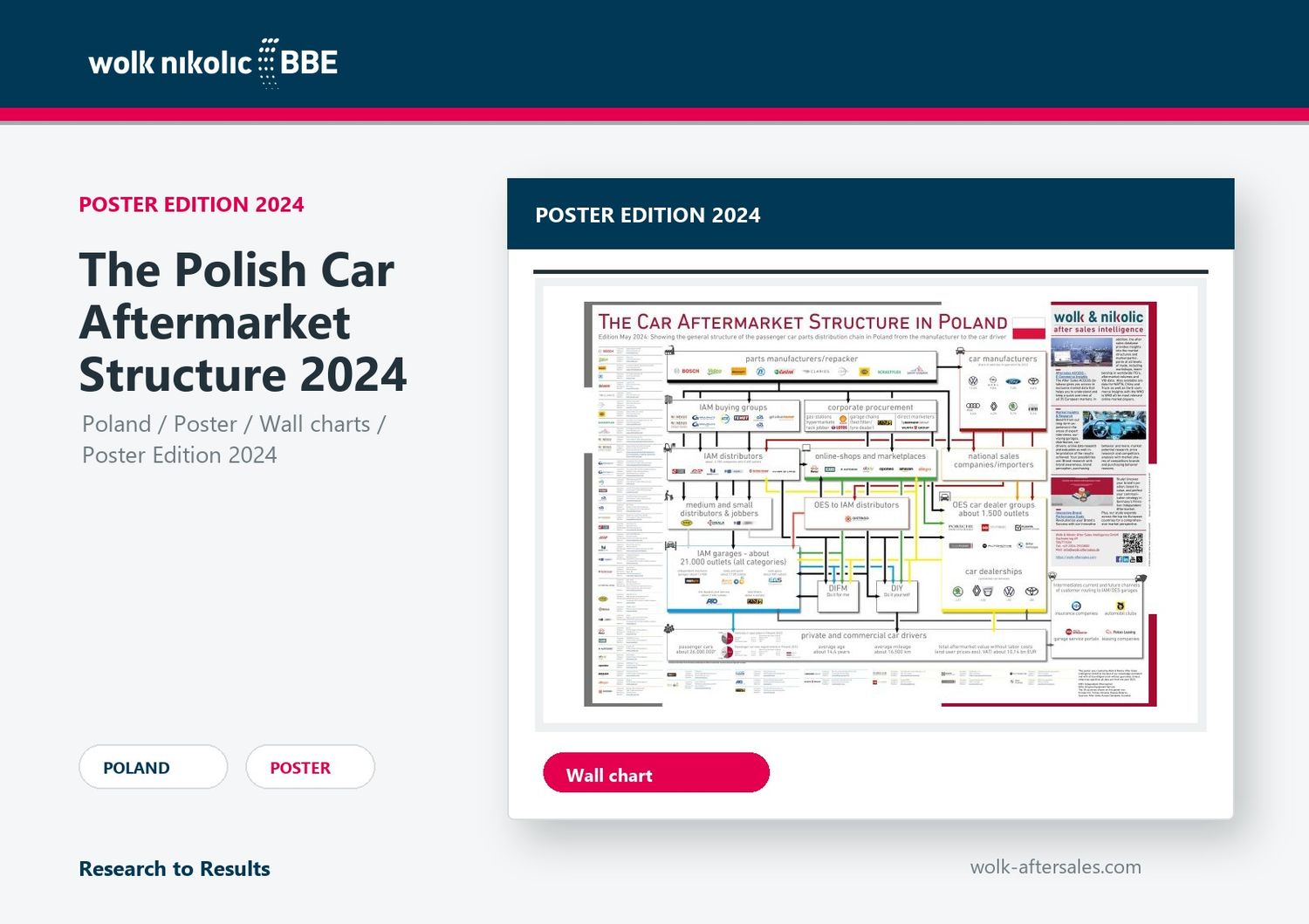The height and width of the screenshot is (924, 1309).
Task: Visit the wolk-aftersales.com link
Action: pos(1055,866)
